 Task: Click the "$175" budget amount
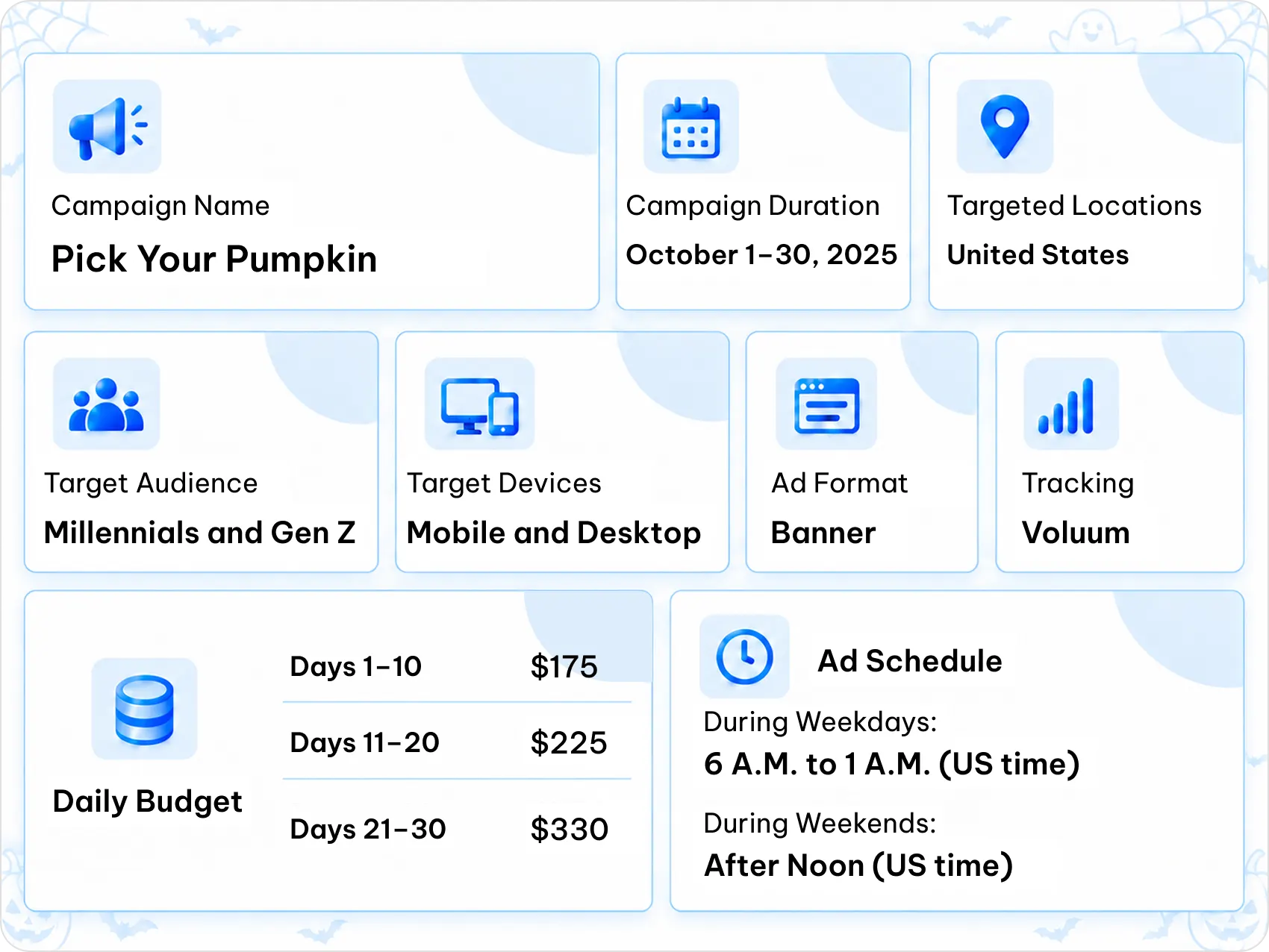point(564,667)
